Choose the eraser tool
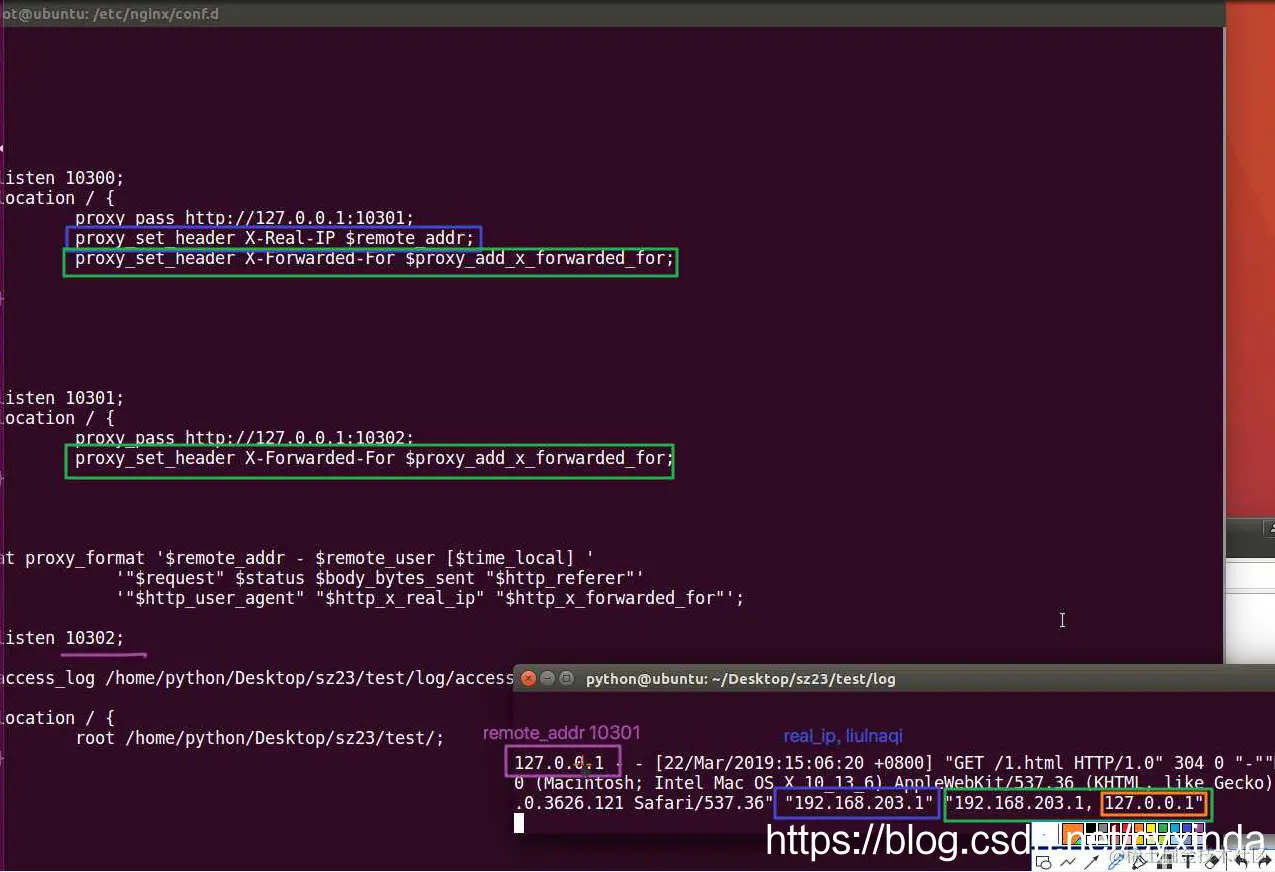The height and width of the screenshot is (872, 1275). tap(1213, 862)
